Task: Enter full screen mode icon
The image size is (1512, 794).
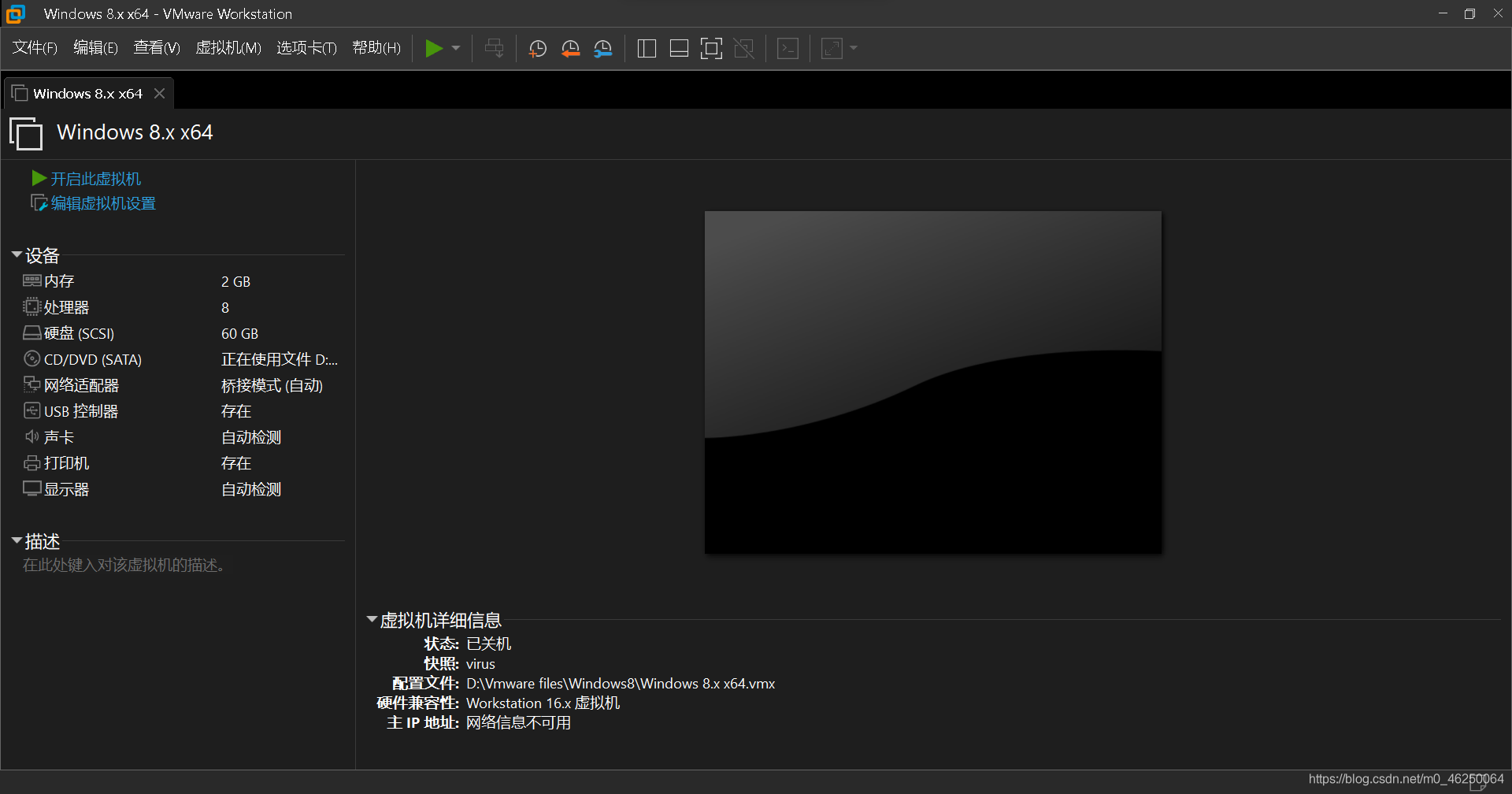Action: click(x=711, y=49)
